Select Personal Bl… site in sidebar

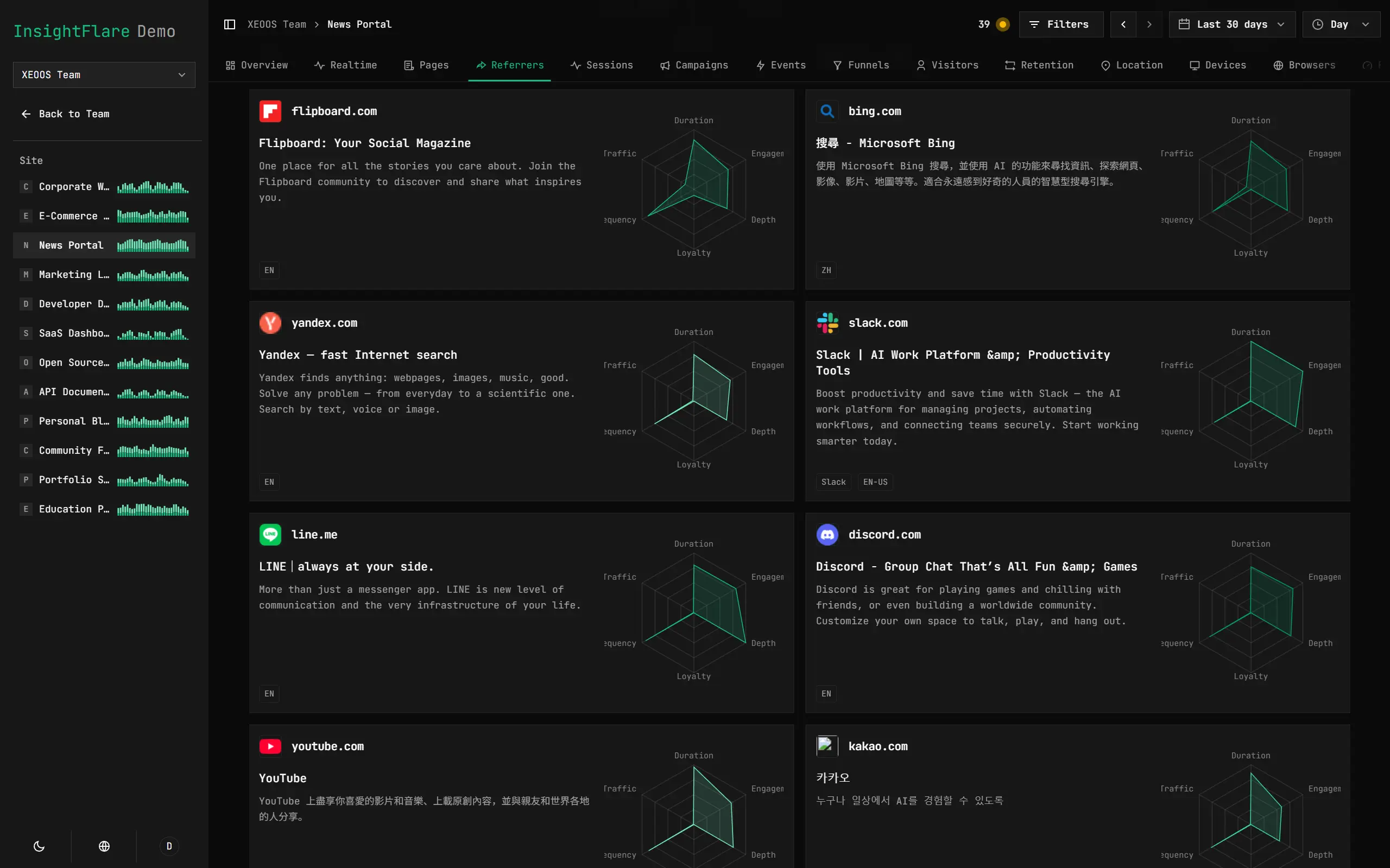(x=104, y=421)
